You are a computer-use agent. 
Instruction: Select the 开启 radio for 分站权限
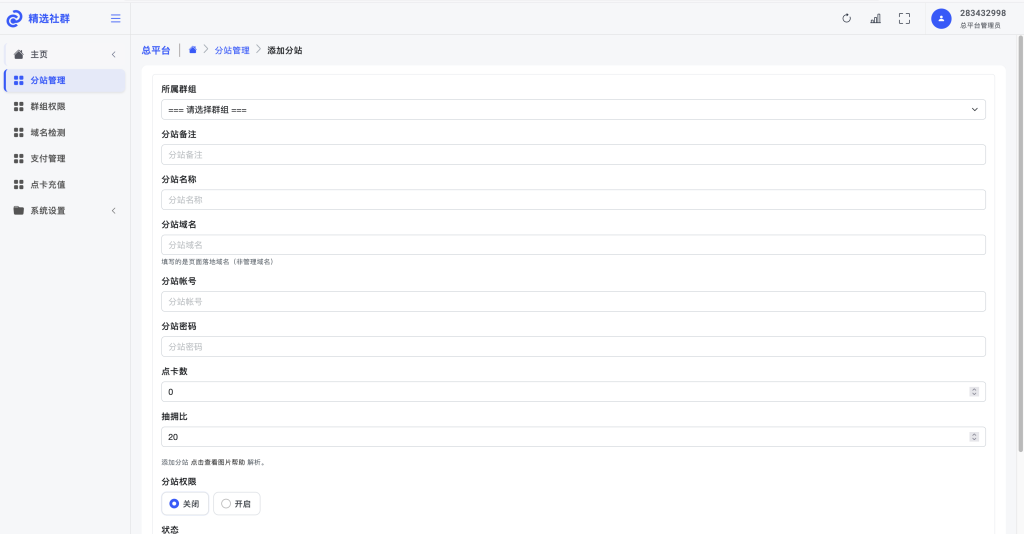click(226, 503)
